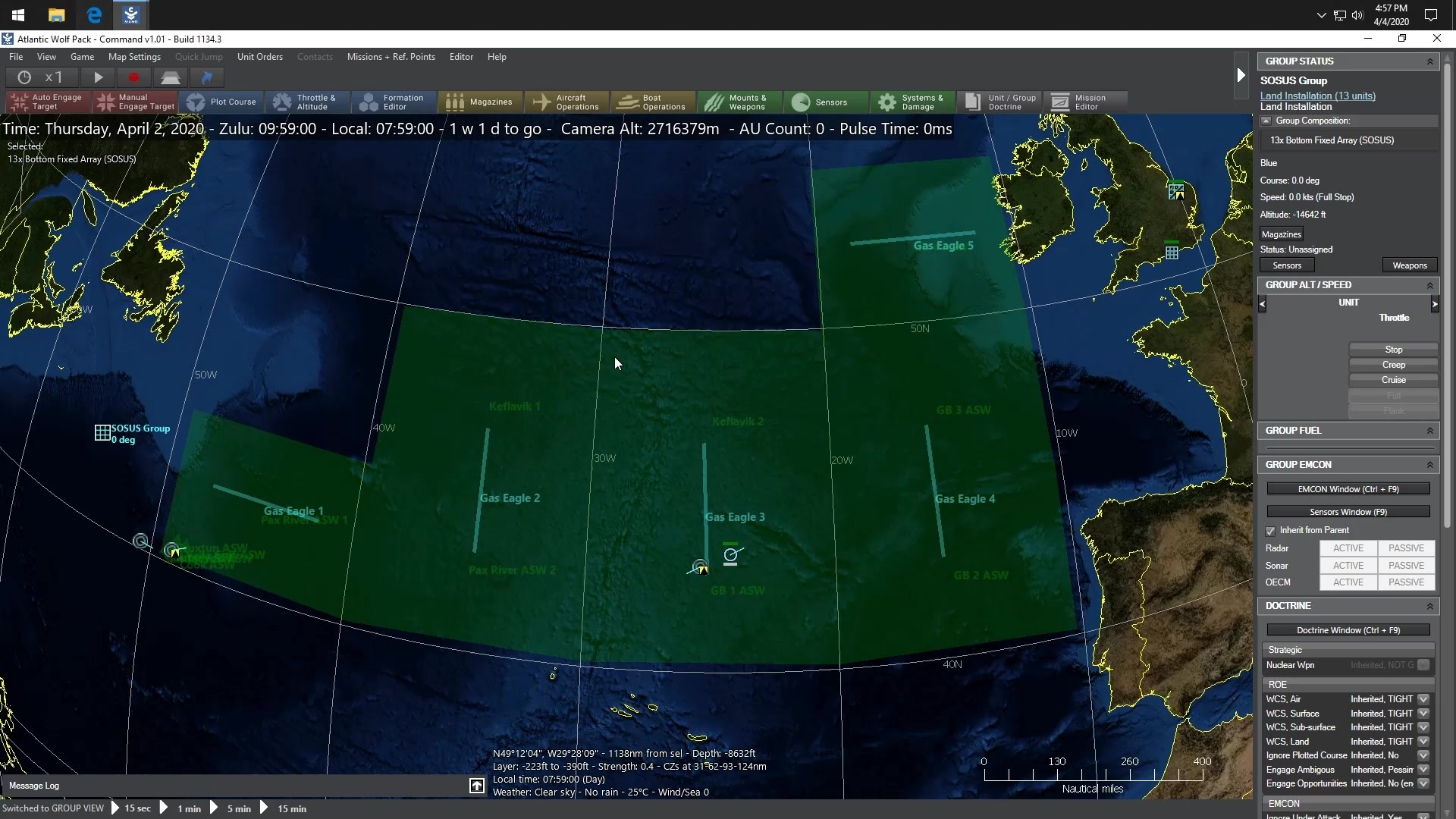Viewport: 1456px width, 819px height.
Task: Open WCS, Sub-surface dropdown
Action: (x=1423, y=727)
